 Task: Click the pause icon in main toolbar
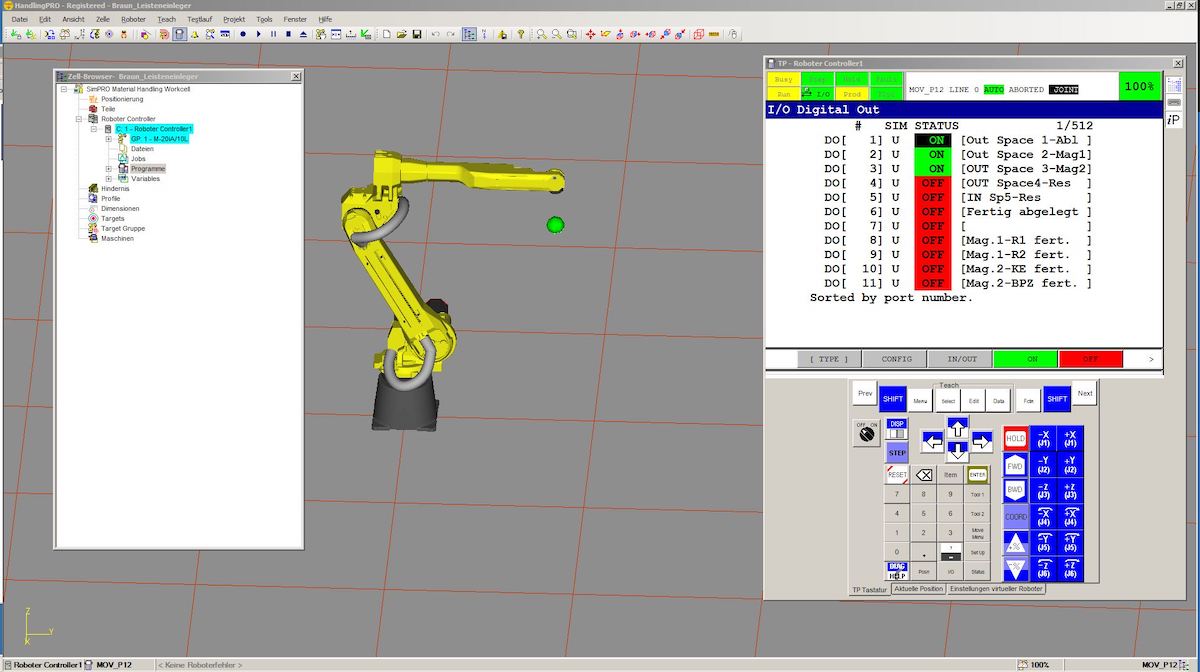(273, 34)
